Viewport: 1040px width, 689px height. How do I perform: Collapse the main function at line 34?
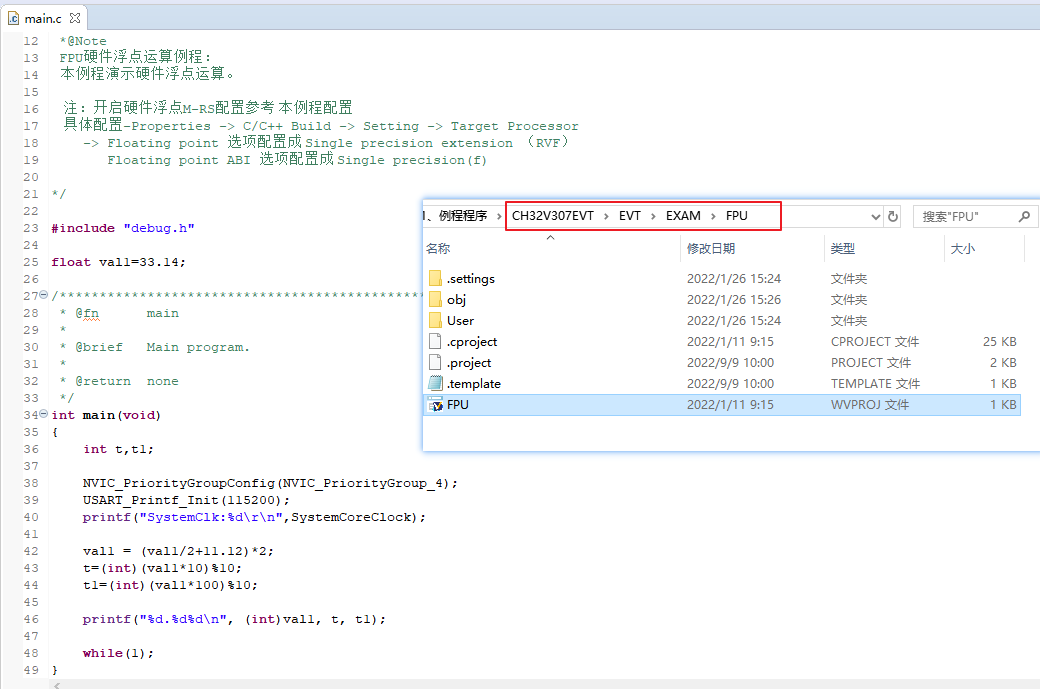[43, 415]
